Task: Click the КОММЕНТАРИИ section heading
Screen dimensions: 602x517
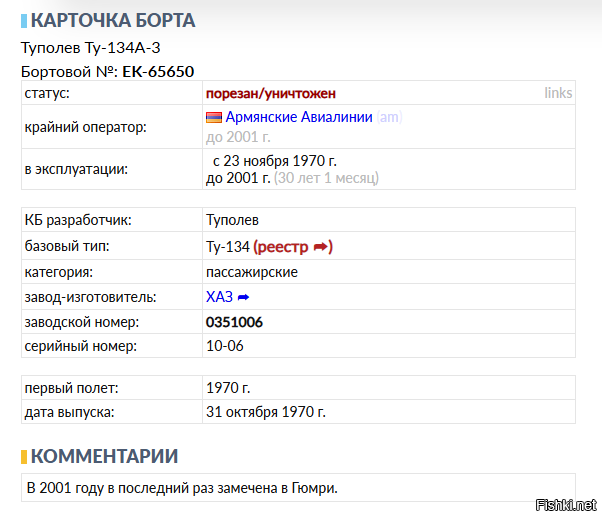Action: [104, 457]
